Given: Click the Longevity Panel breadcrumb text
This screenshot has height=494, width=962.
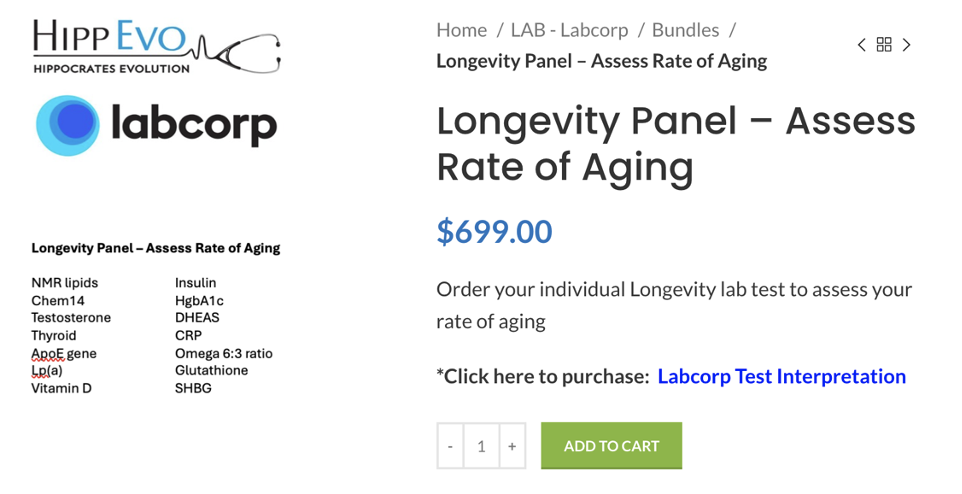Looking at the screenshot, I should [602, 61].
